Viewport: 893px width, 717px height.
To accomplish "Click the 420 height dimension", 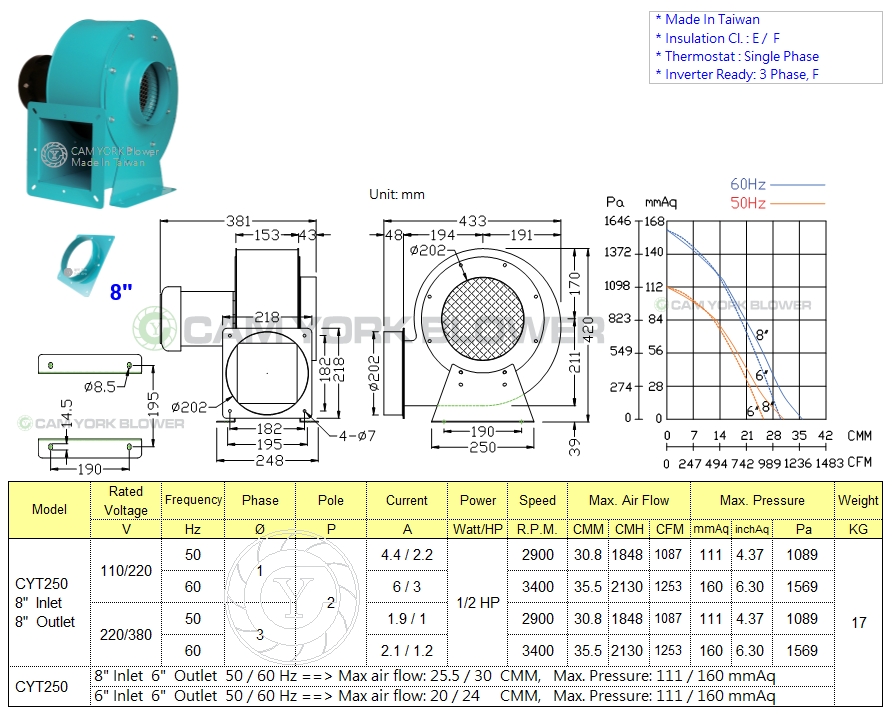I will 588,330.
